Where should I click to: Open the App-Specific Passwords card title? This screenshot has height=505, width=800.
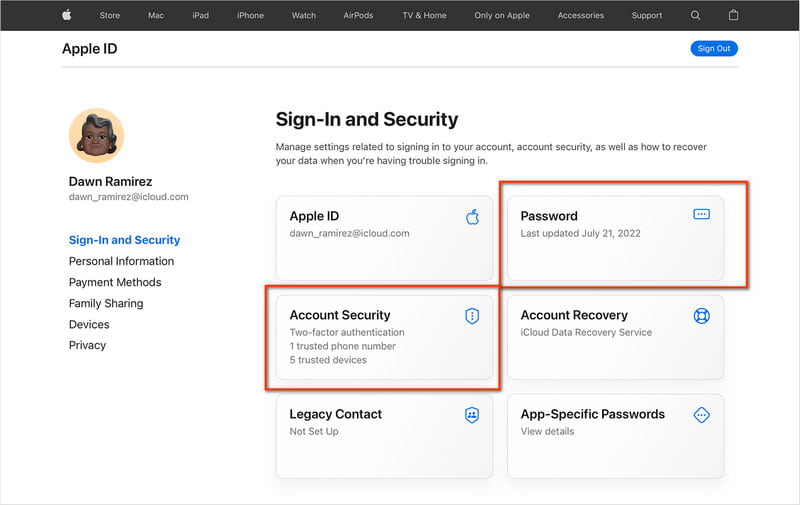(592, 414)
